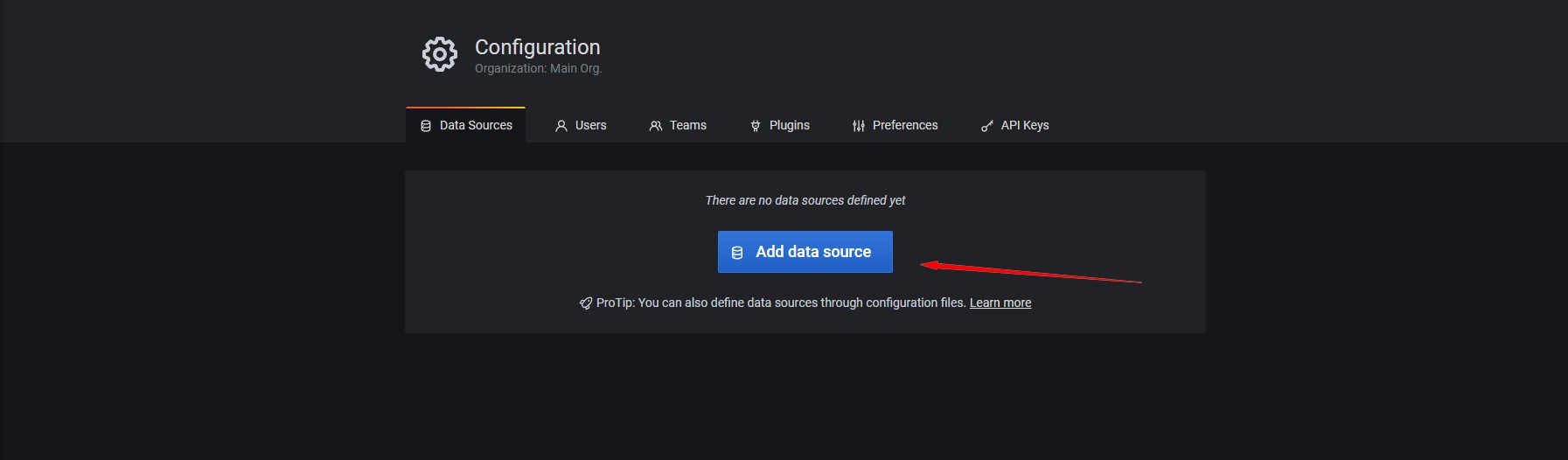Select the Plugins tab
Screen dimensions: 1568x460
pyautogui.click(x=789, y=125)
